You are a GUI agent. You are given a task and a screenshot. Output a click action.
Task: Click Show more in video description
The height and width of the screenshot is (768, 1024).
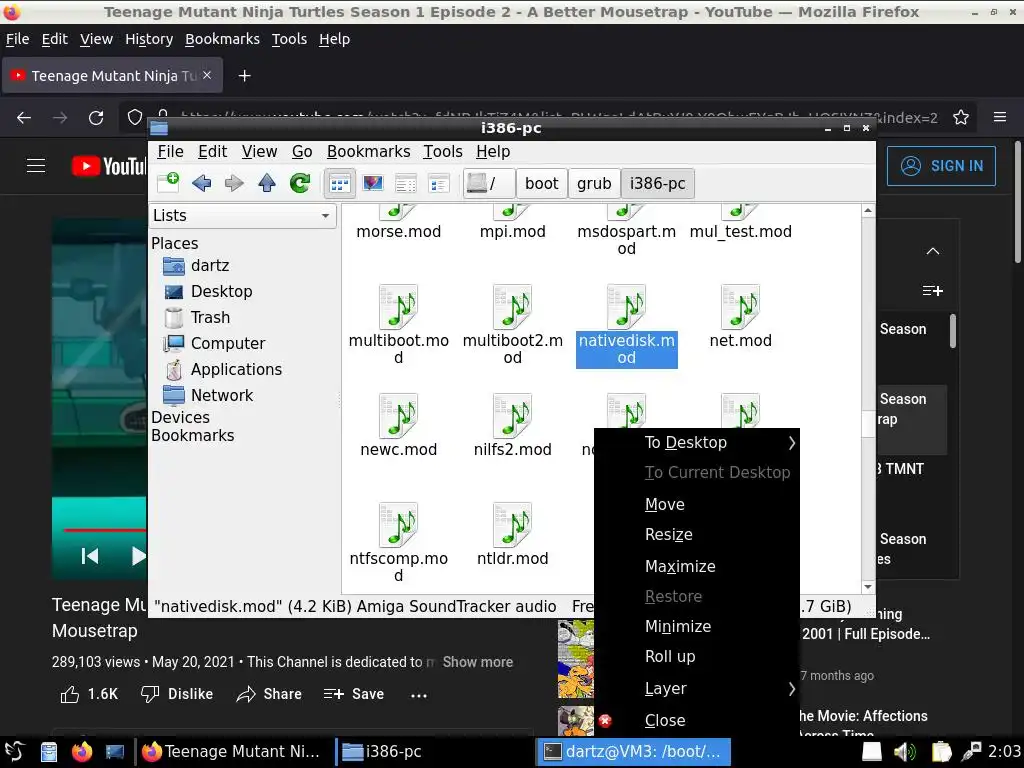pos(477,662)
